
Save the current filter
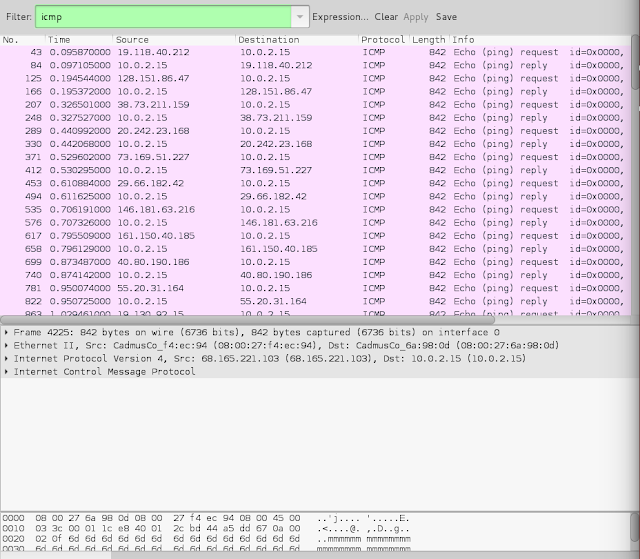pyautogui.click(x=446, y=17)
